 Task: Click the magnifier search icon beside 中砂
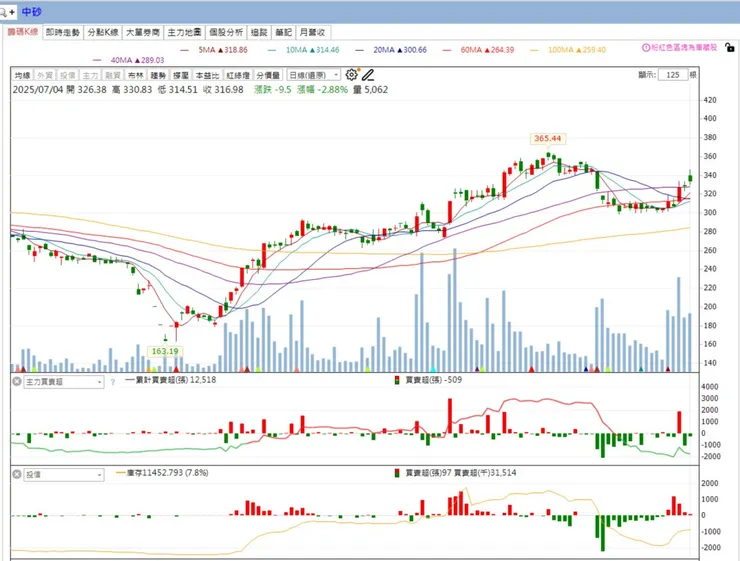point(4,12)
